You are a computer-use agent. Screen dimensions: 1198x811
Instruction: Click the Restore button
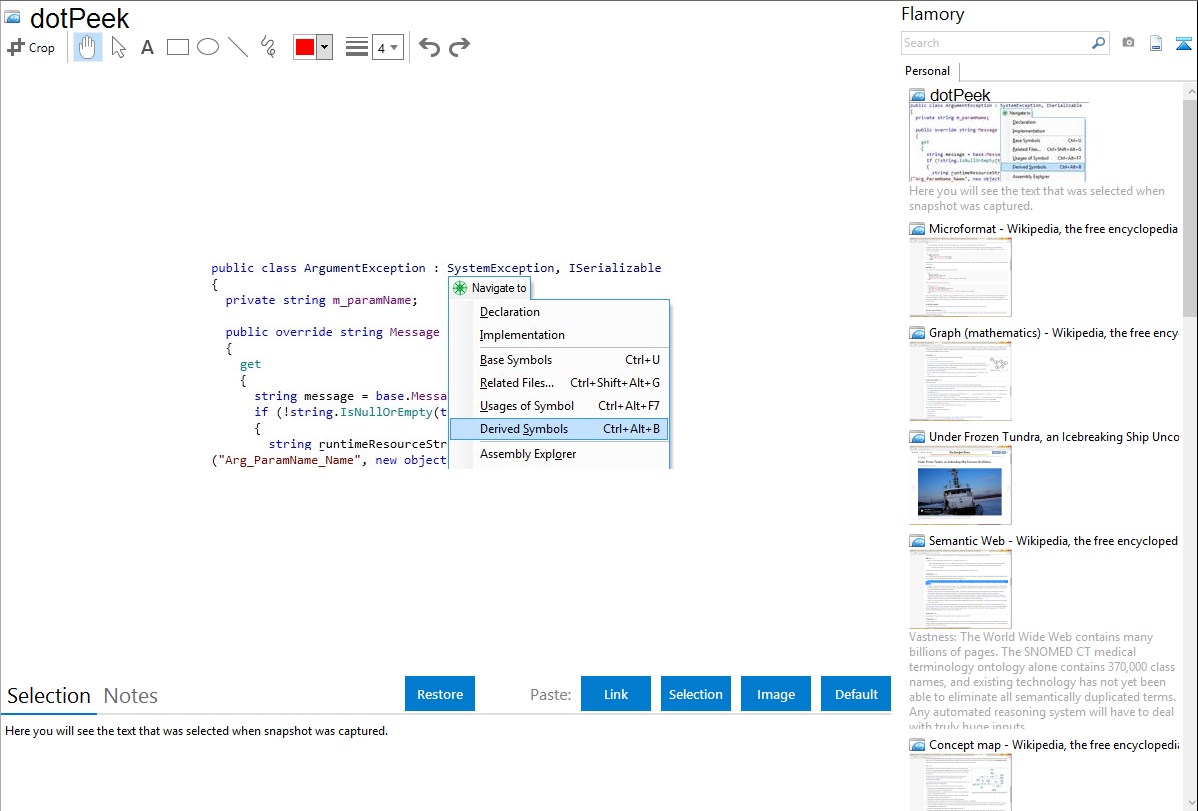(x=440, y=694)
